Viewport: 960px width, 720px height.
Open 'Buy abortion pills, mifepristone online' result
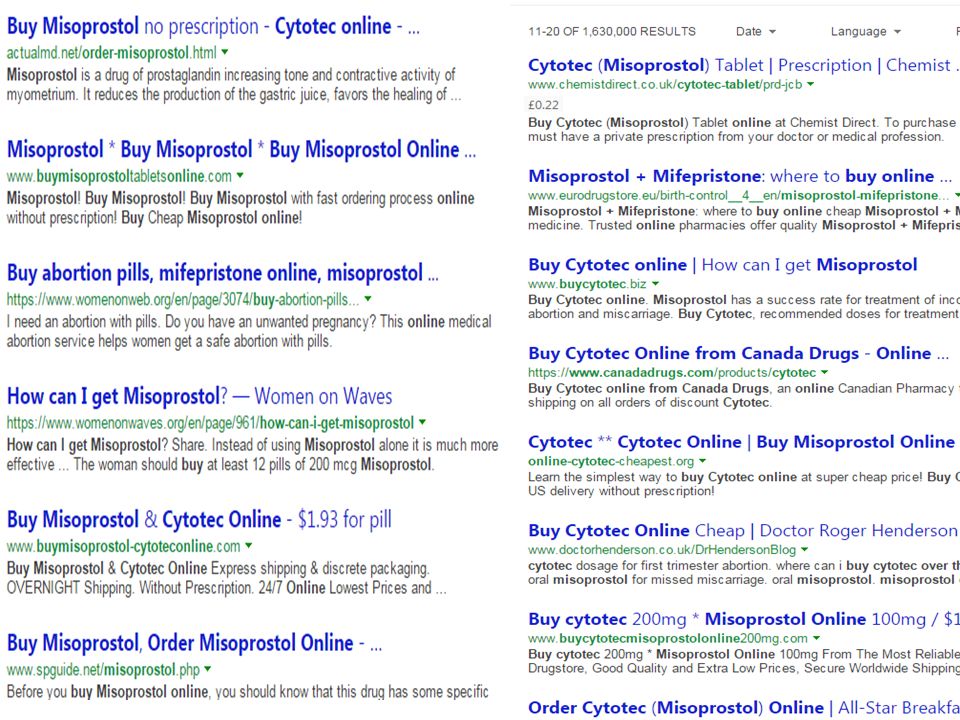tap(223, 274)
